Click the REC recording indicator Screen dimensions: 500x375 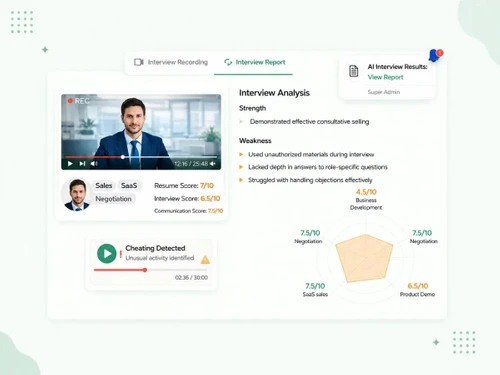pos(79,101)
